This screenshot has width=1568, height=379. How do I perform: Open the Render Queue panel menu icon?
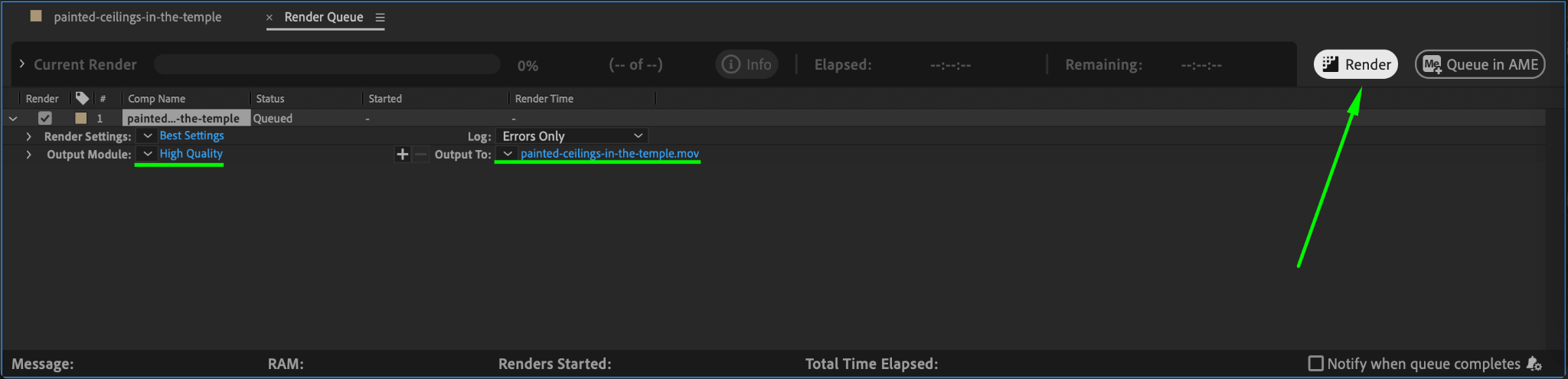pyautogui.click(x=380, y=18)
